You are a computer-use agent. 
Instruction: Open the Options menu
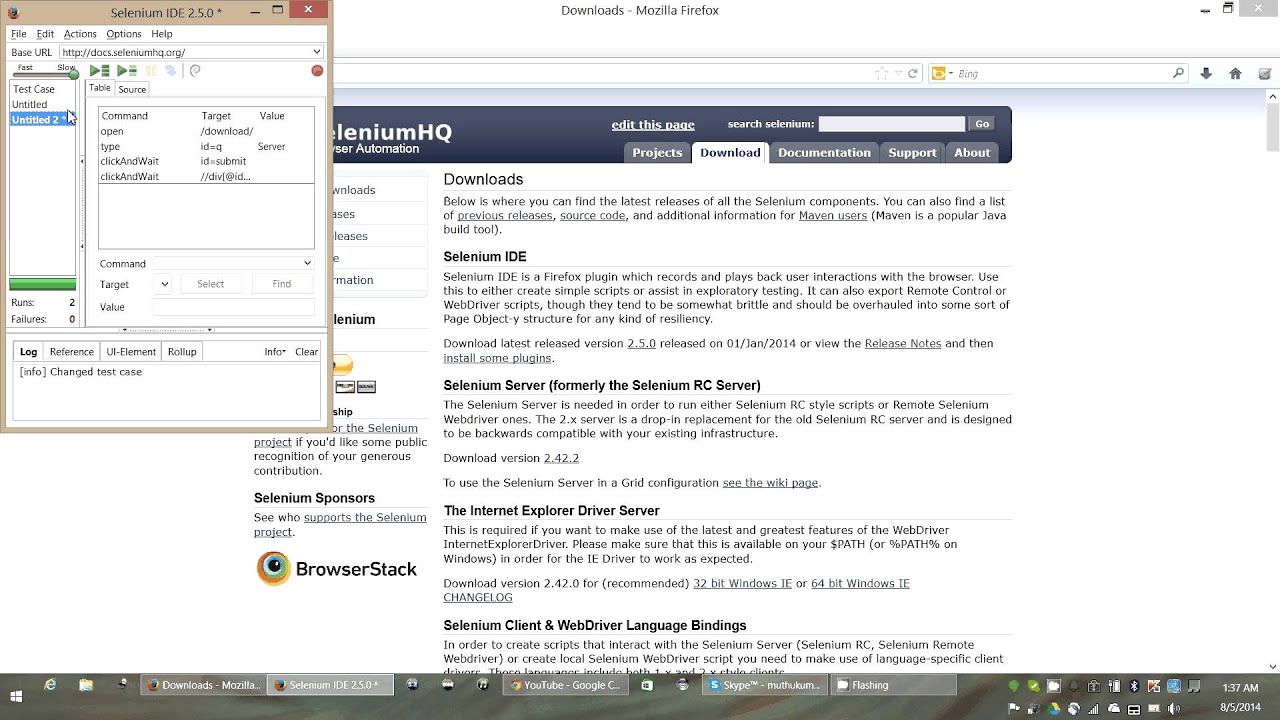pos(124,34)
